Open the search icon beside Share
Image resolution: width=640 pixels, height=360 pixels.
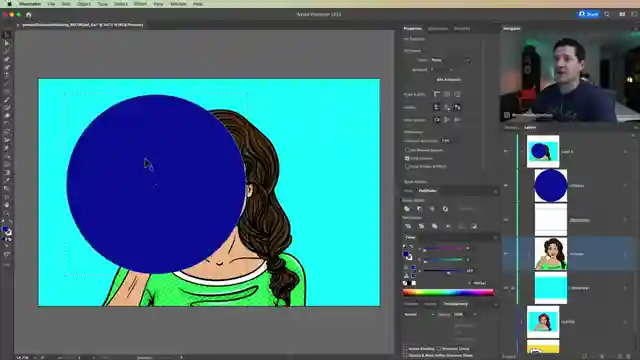point(607,14)
